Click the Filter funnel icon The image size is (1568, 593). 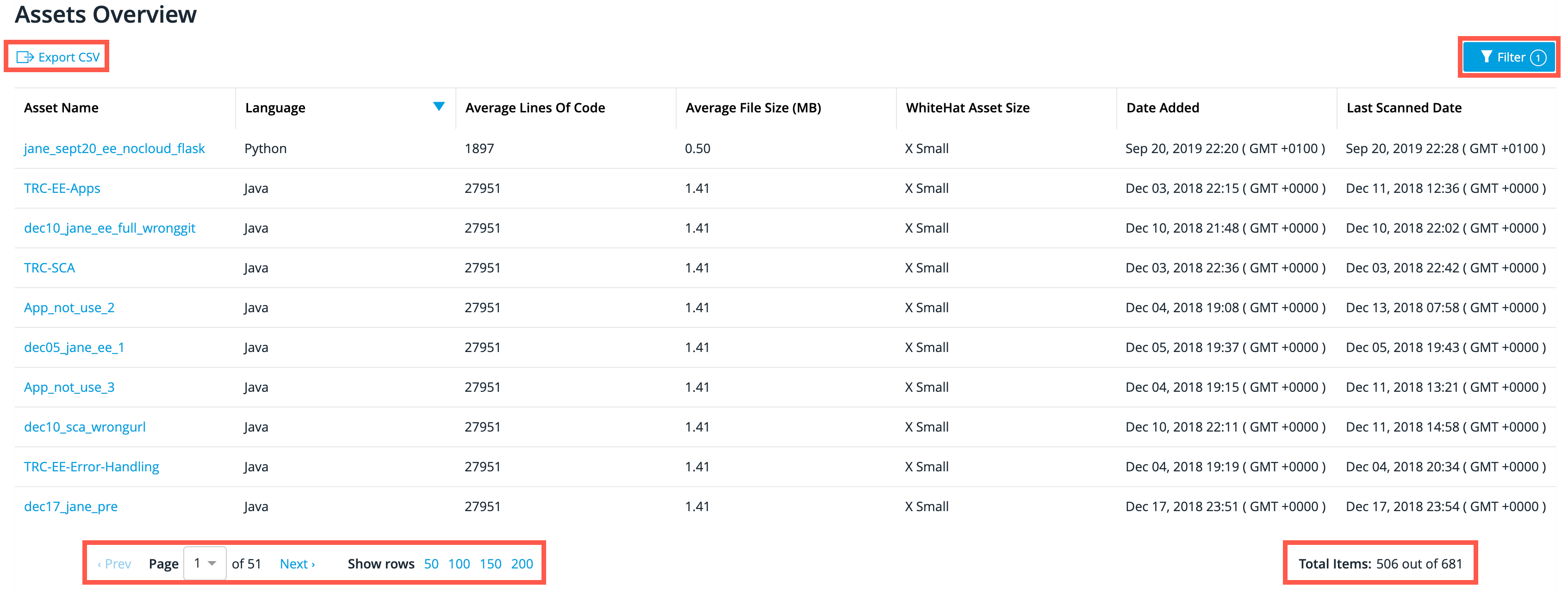(1487, 56)
